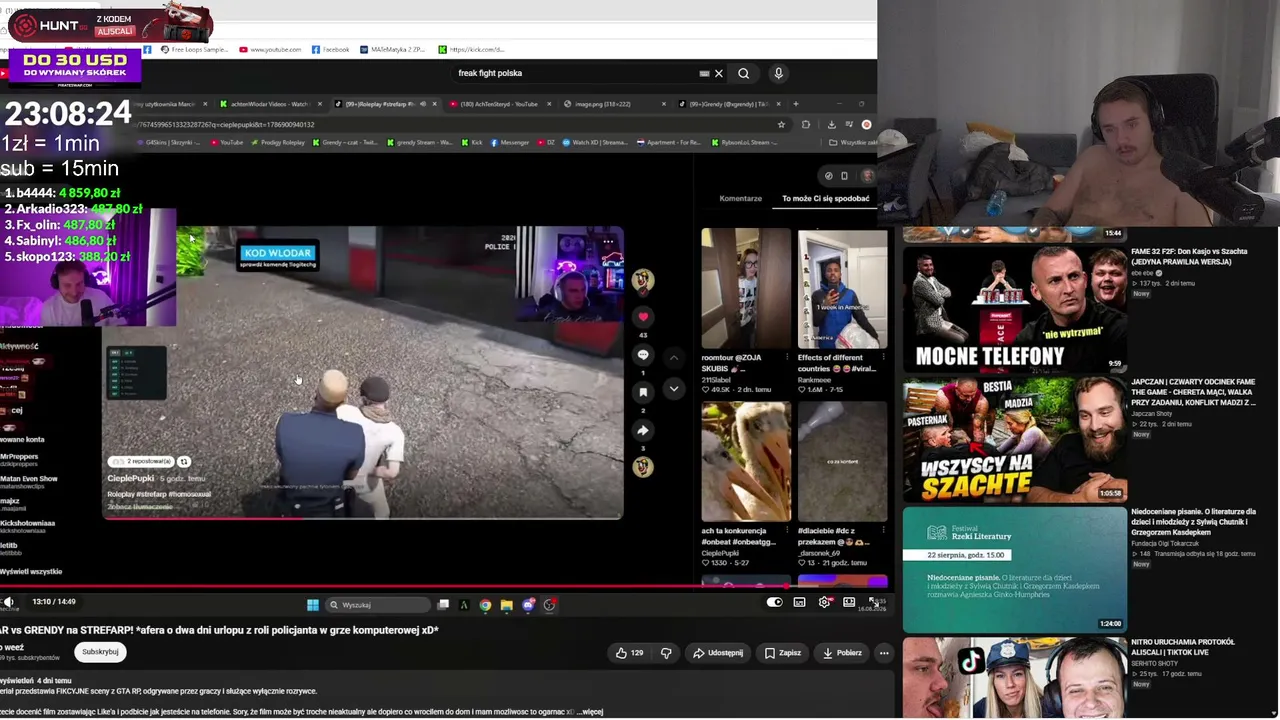Open File Explorer from the in-video taskbar

[506, 605]
